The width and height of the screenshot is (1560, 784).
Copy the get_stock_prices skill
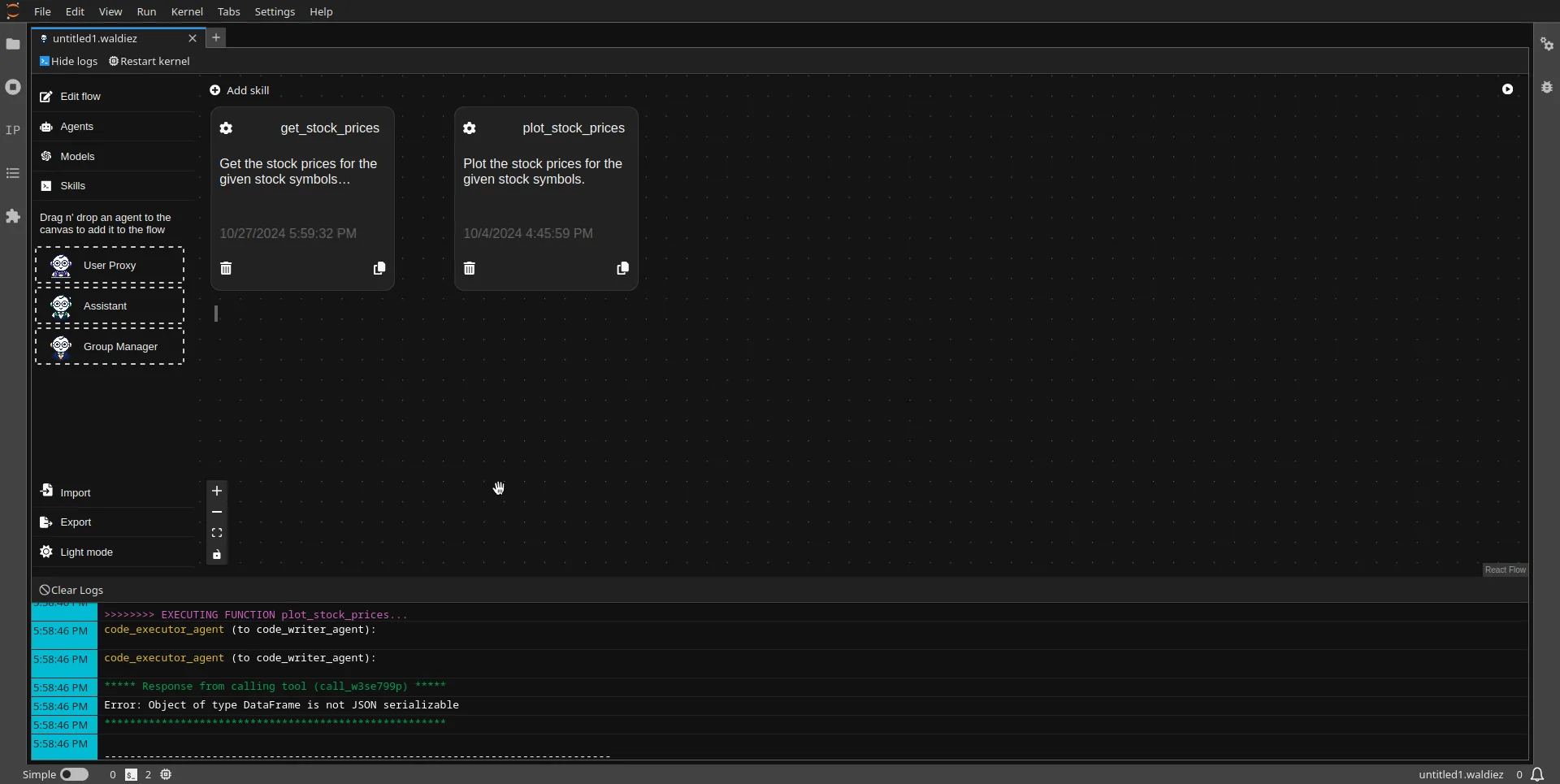[379, 268]
